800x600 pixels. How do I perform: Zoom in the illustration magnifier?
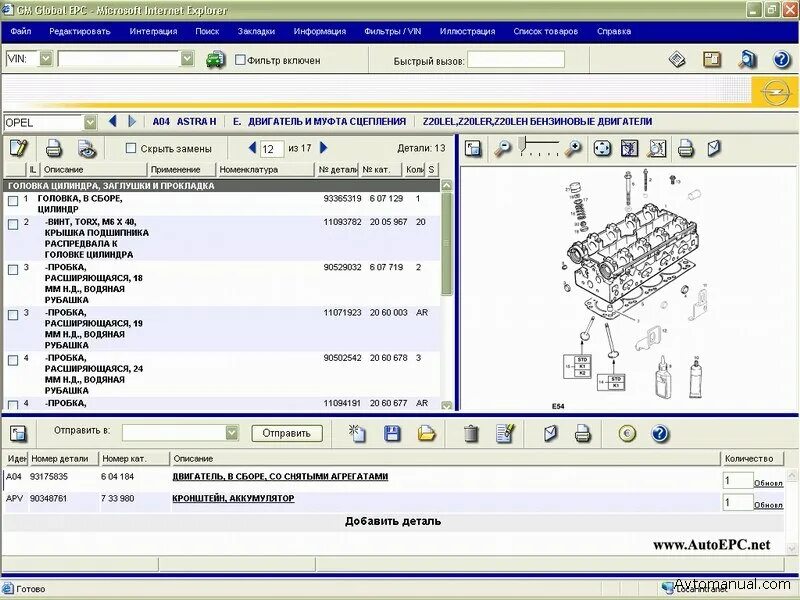(x=573, y=148)
